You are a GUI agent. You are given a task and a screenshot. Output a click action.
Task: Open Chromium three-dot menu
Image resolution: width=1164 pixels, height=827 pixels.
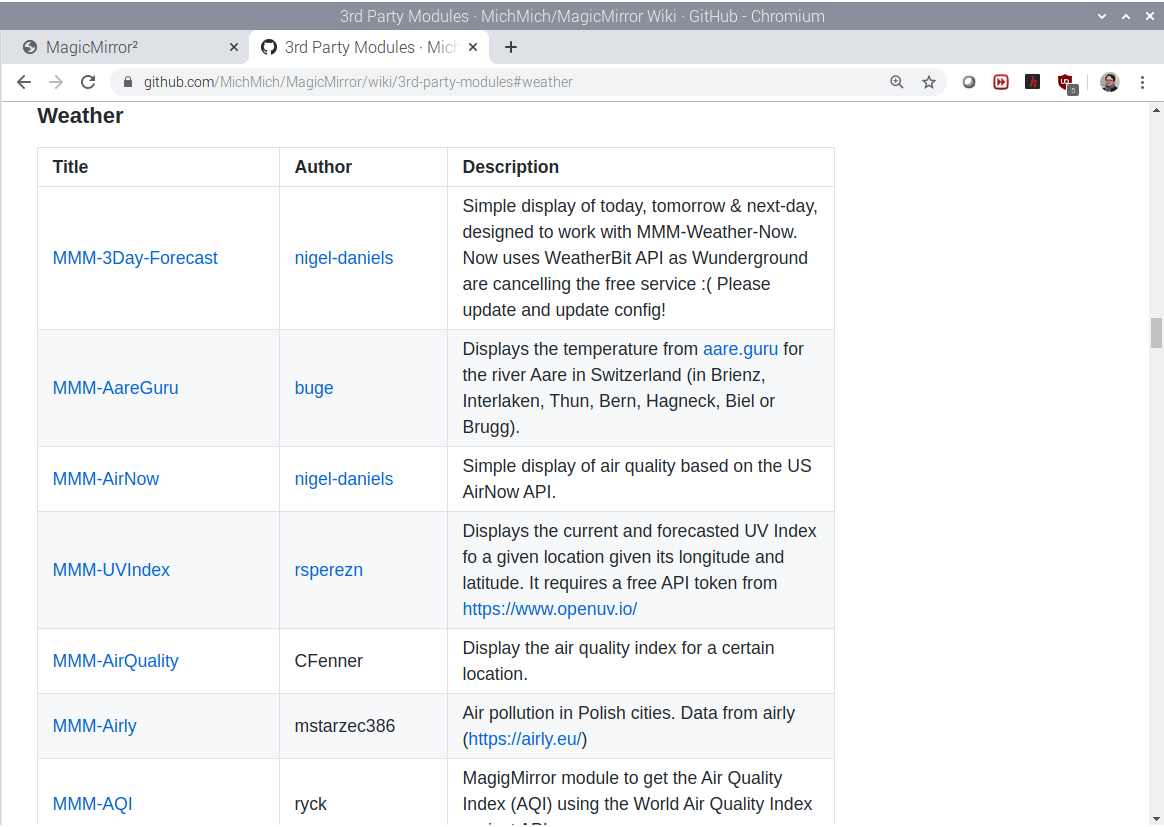(1142, 82)
